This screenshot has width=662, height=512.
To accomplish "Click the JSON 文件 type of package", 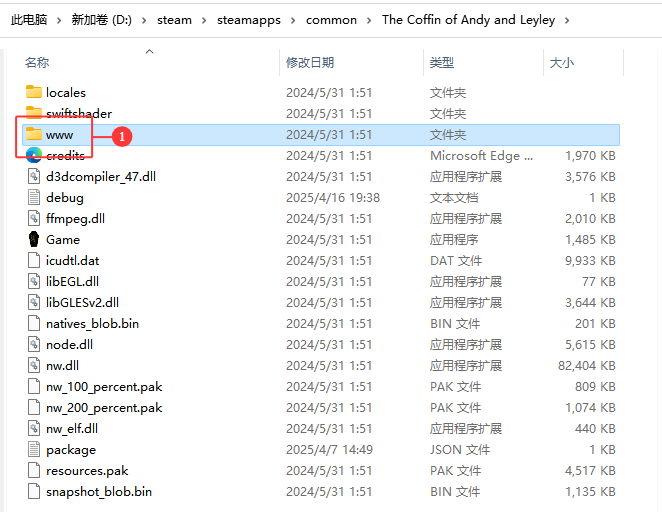I will pyautogui.click(x=460, y=450).
